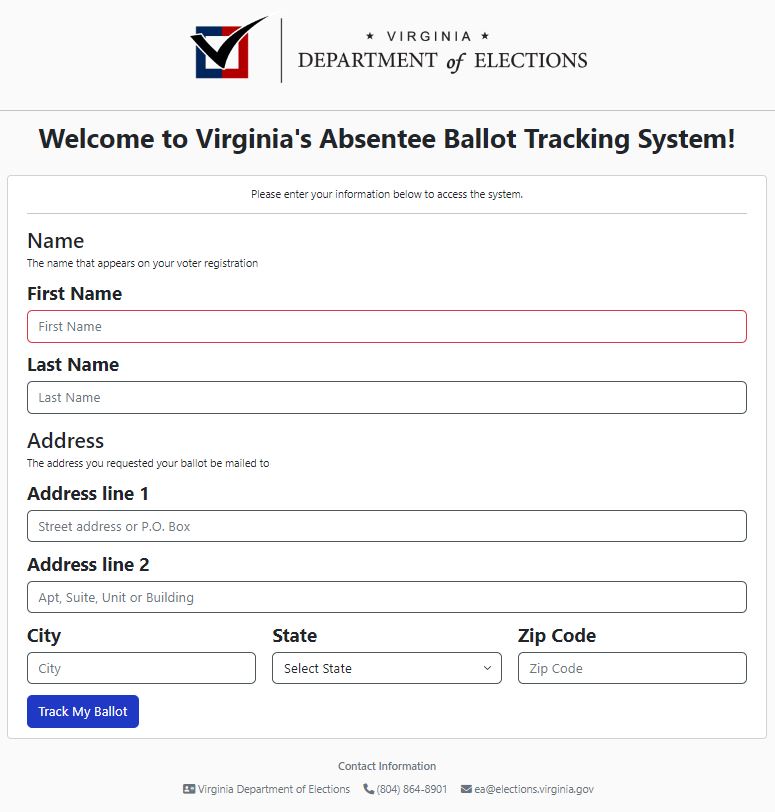
Task: Open the ea@elections.virginia.gov email link
Action: click(534, 789)
